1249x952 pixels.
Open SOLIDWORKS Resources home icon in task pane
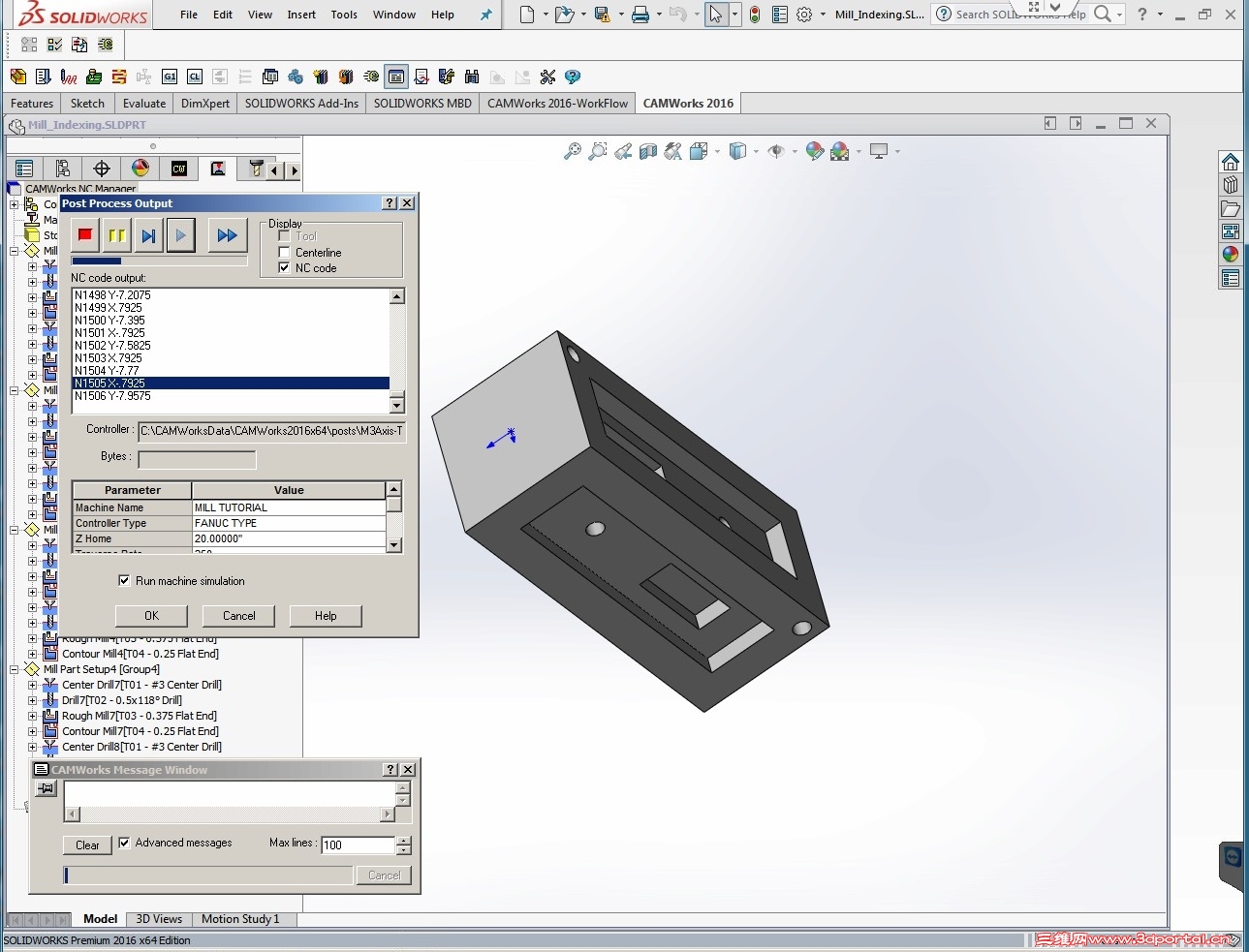(x=1231, y=162)
